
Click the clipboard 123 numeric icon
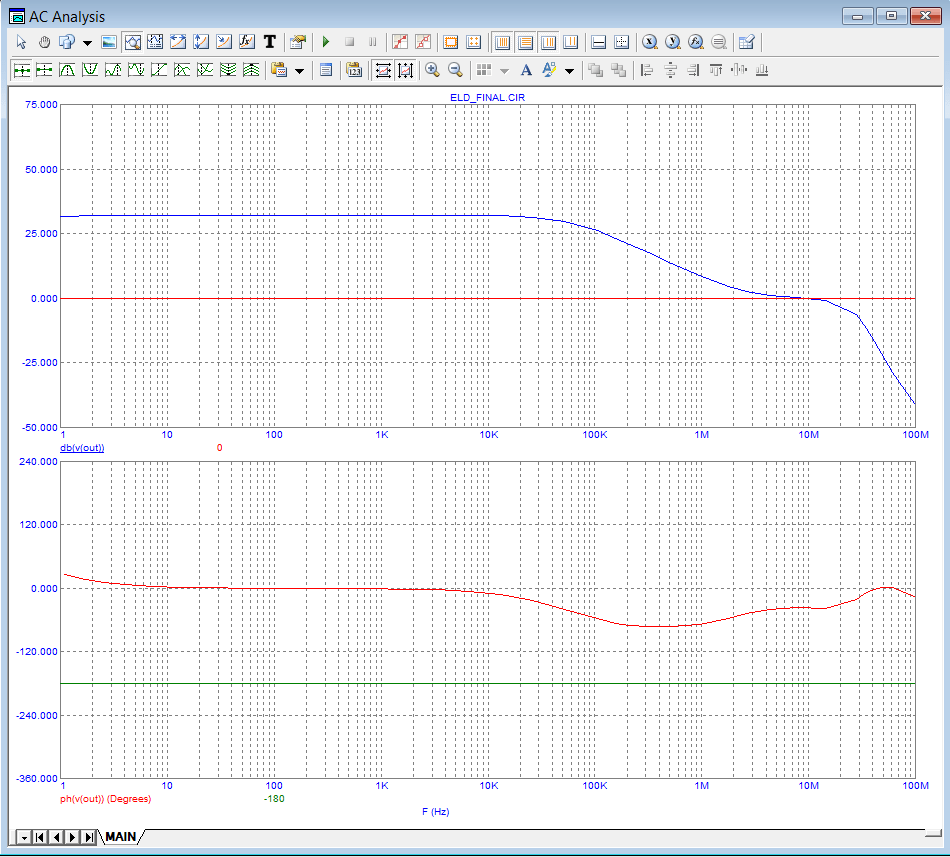(354, 70)
